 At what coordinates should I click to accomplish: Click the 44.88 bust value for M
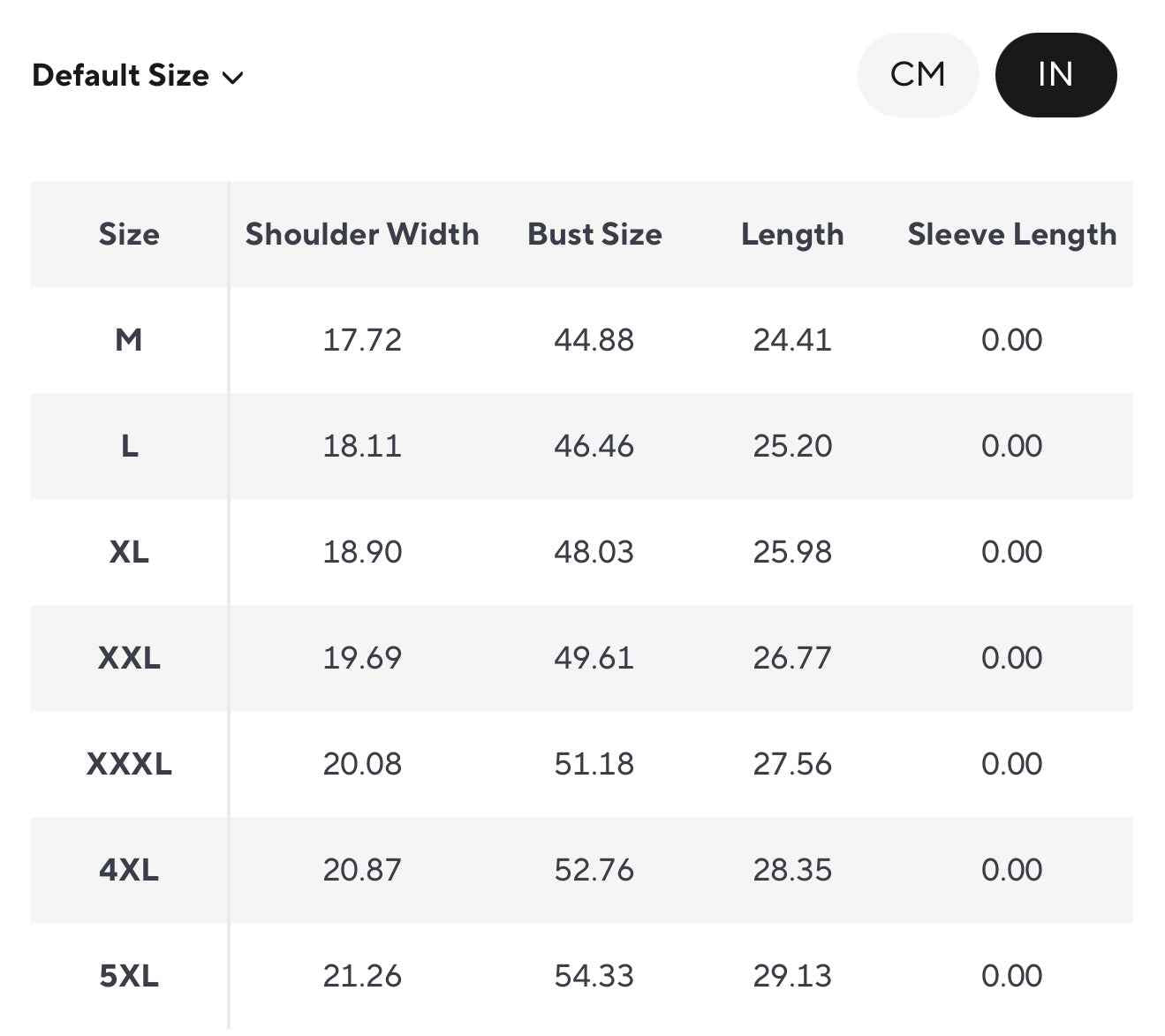(594, 340)
